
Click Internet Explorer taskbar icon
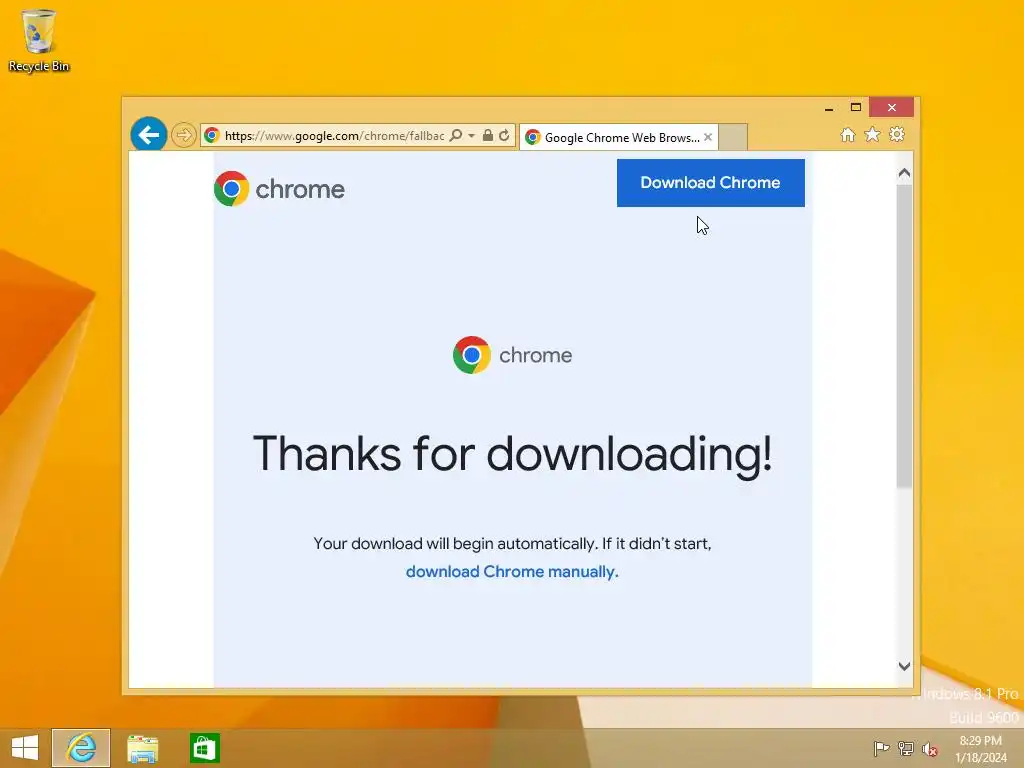81,748
